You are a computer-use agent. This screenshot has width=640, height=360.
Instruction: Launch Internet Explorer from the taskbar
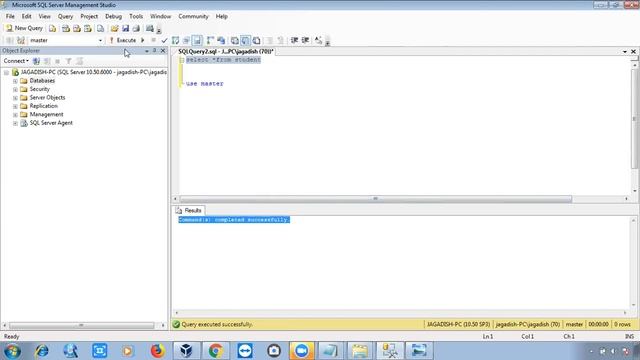click(x=42, y=351)
